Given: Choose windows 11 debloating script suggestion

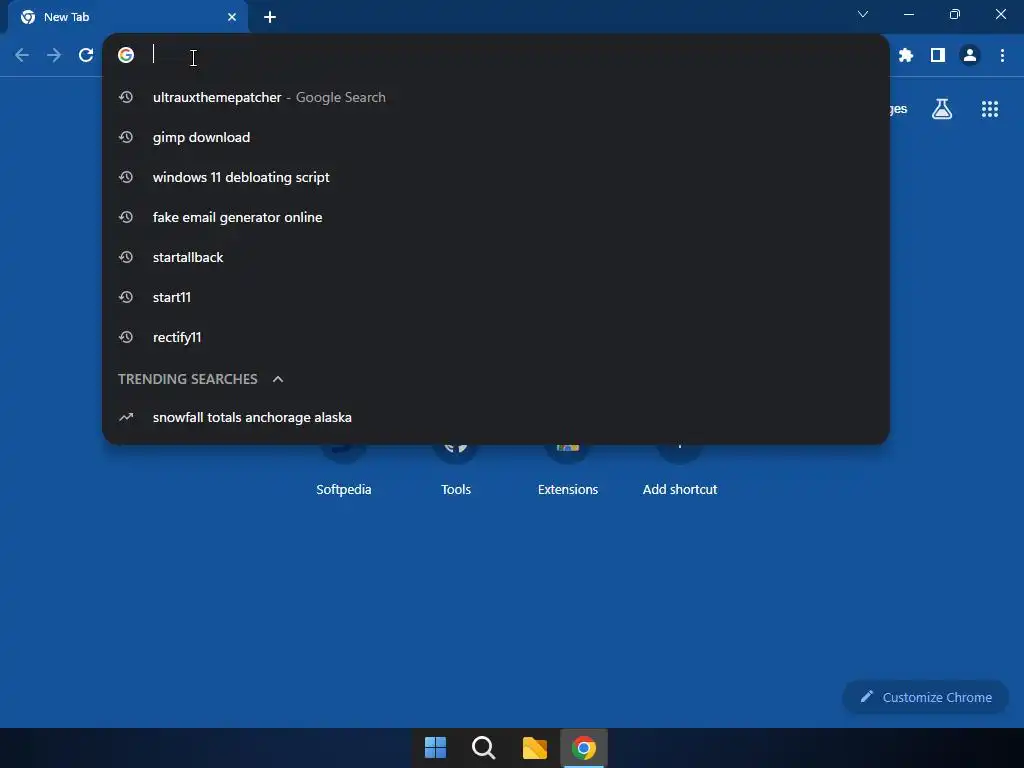Looking at the screenshot, I should coord(496,177).
